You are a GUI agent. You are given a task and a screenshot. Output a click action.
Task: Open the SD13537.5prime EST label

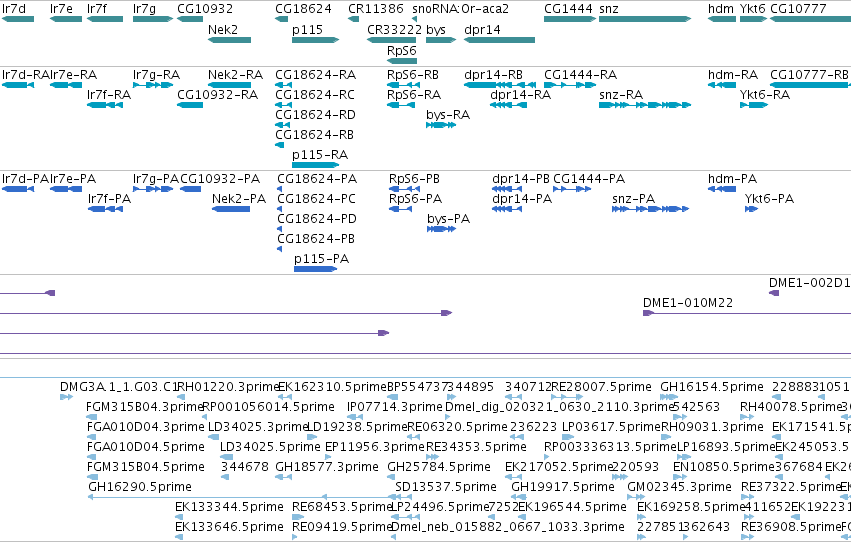pos(446,487)
